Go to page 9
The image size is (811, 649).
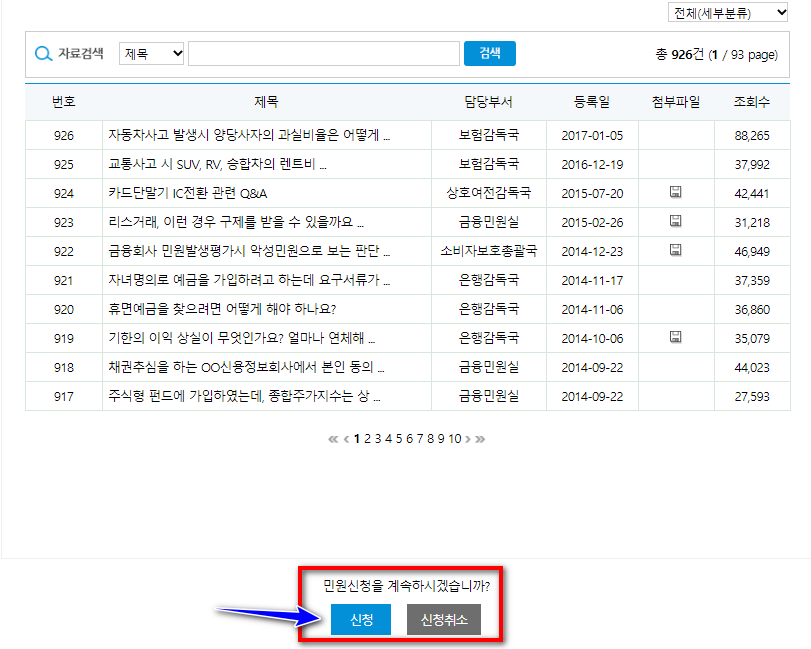(x=441, y=439)
